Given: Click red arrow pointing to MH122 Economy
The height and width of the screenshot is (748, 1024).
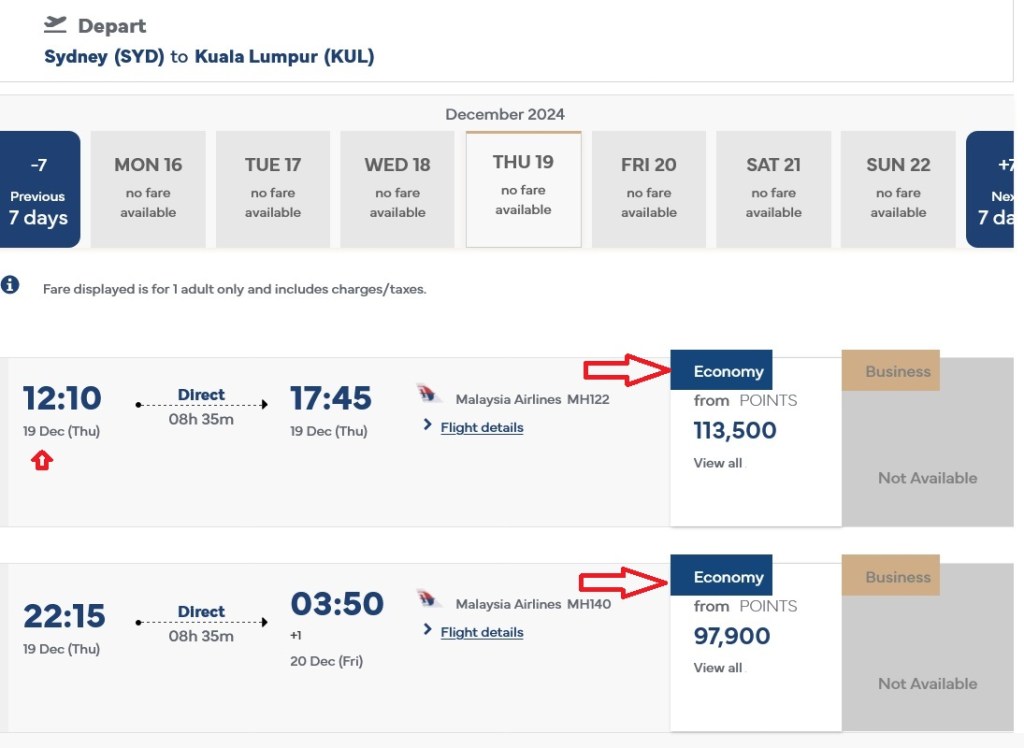Looking at the screenshot, I should 625,371.
